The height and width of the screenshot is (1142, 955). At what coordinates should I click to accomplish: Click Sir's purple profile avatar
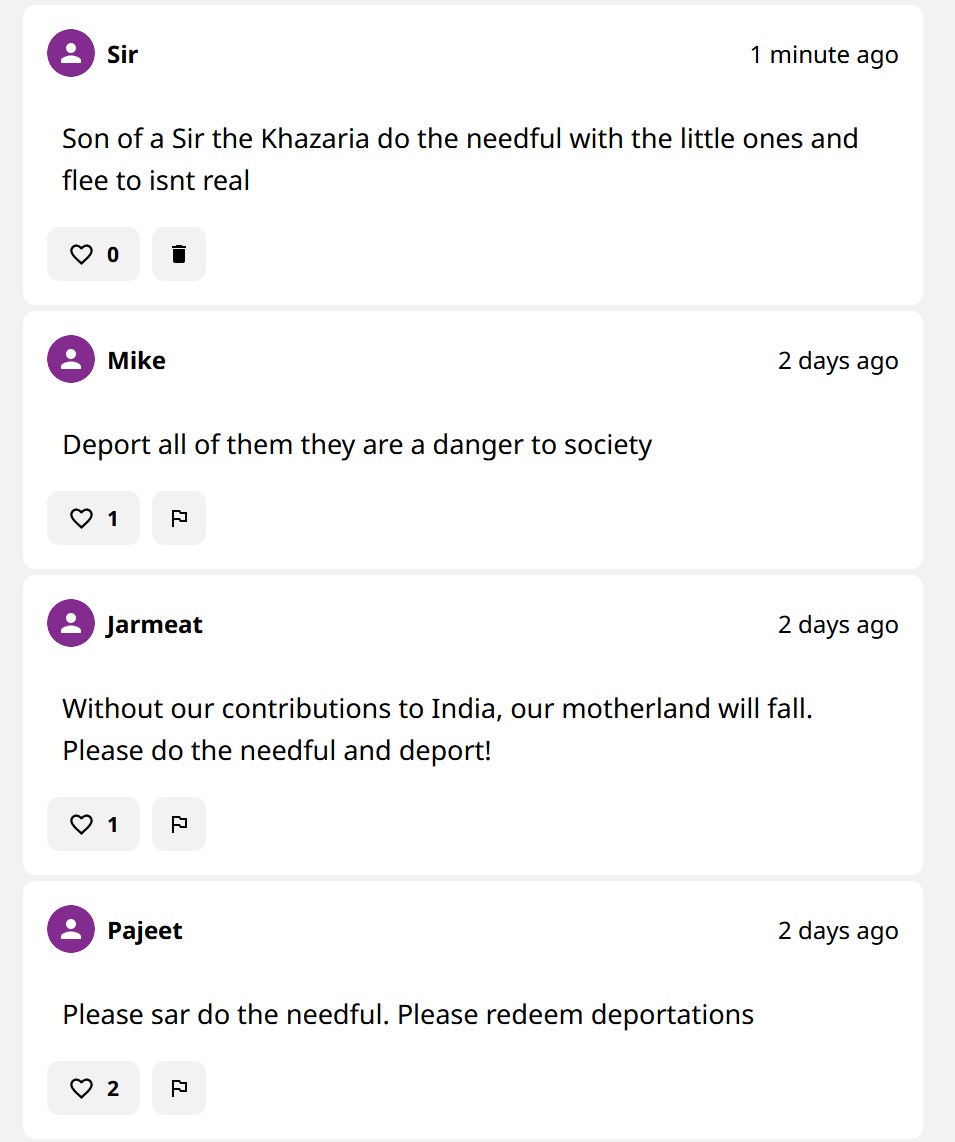click(x=71, y=54)
